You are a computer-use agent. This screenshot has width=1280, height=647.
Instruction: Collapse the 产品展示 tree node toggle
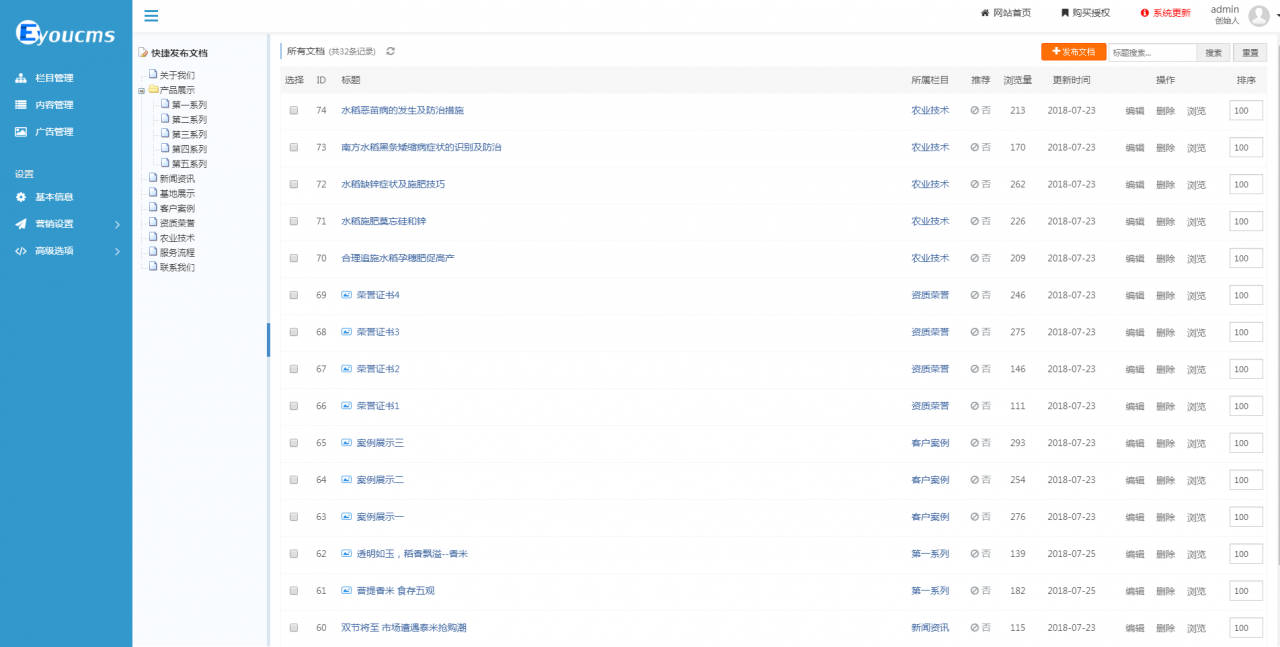(x=142, y=91)
